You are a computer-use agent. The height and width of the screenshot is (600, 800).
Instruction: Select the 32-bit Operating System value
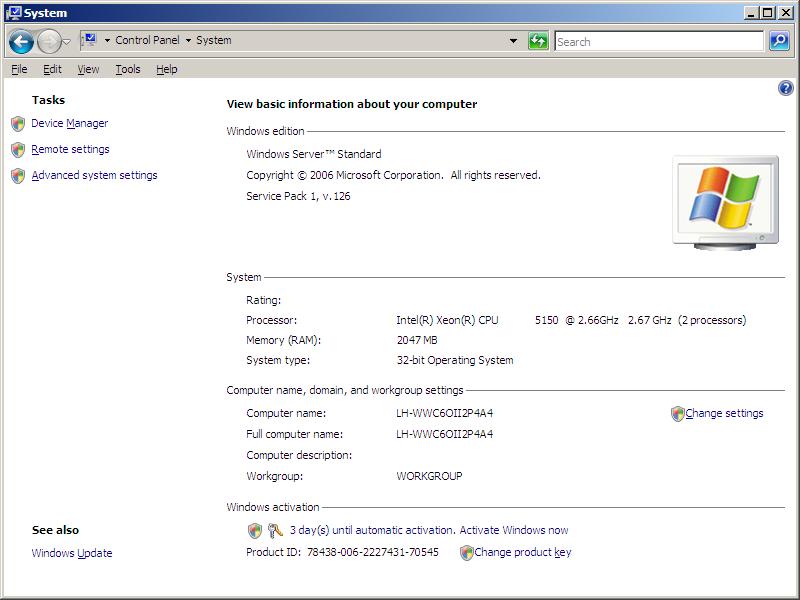(455, 360)
